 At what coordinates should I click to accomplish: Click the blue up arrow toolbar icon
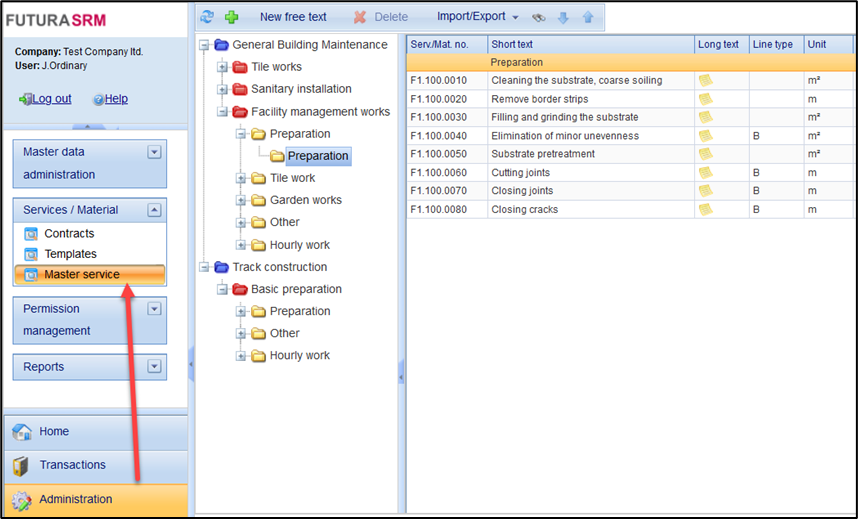[x=588, y=17]
